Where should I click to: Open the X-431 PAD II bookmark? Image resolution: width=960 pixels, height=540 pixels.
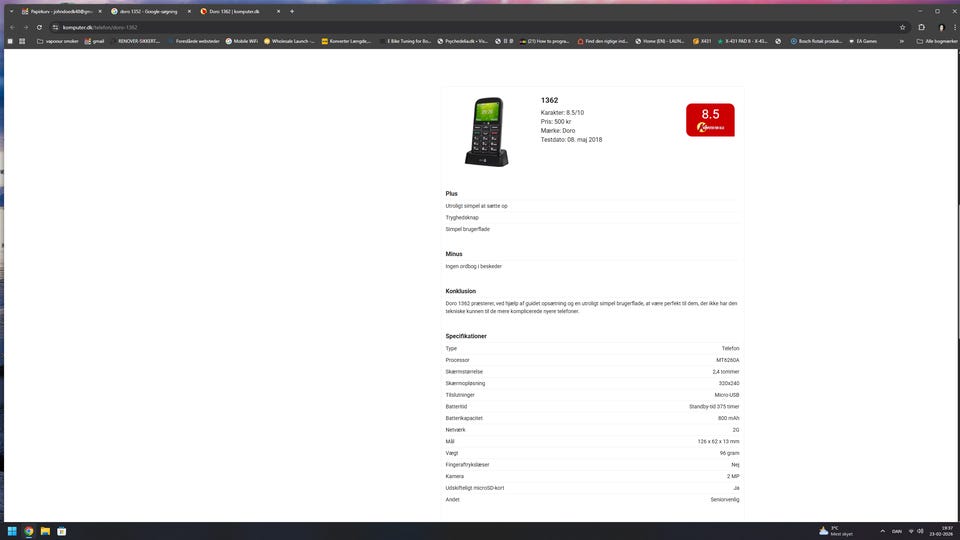point(742,42)
